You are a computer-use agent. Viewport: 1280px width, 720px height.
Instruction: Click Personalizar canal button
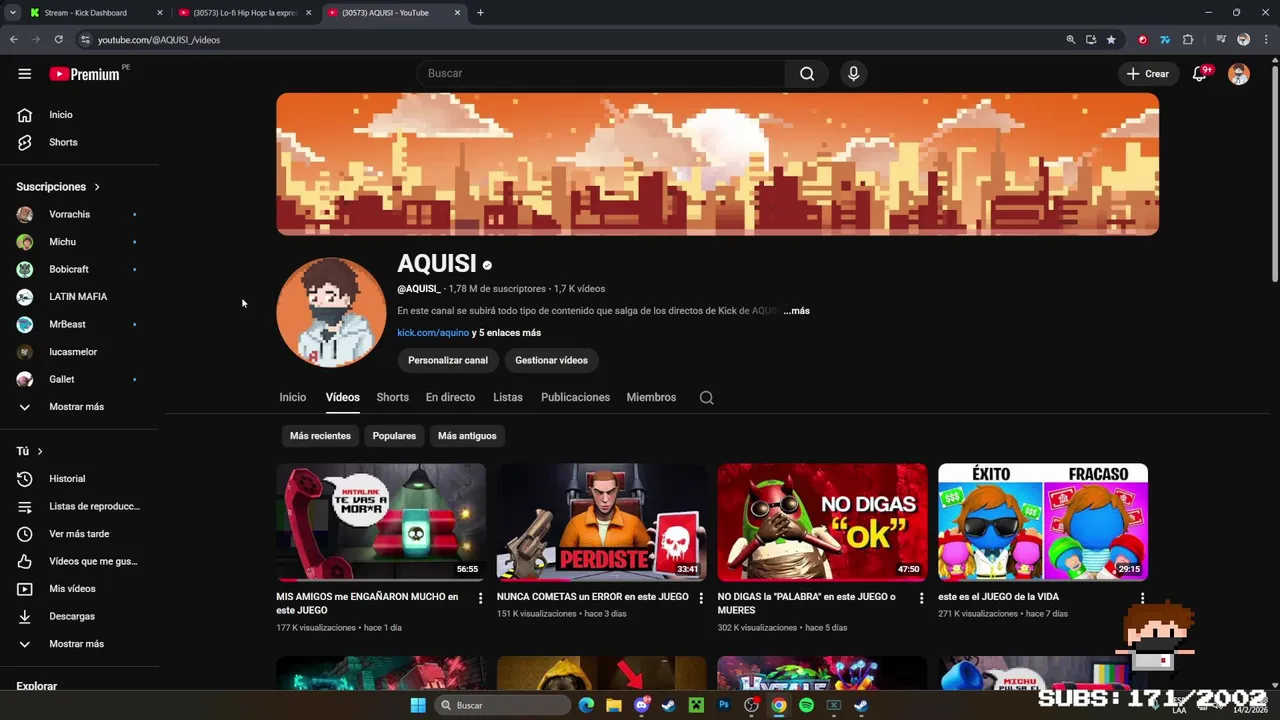448,360
